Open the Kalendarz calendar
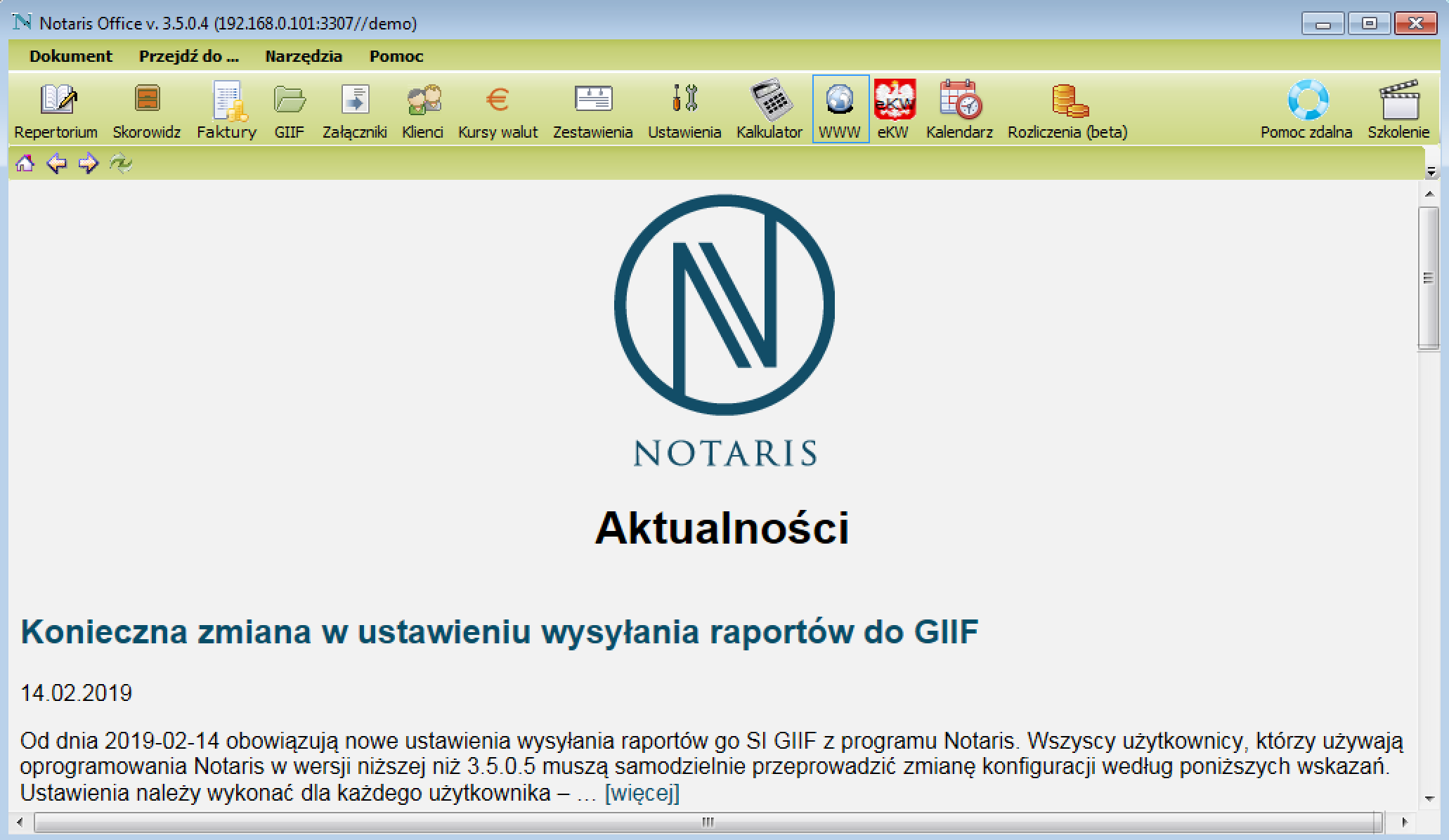 pos(959,110)
